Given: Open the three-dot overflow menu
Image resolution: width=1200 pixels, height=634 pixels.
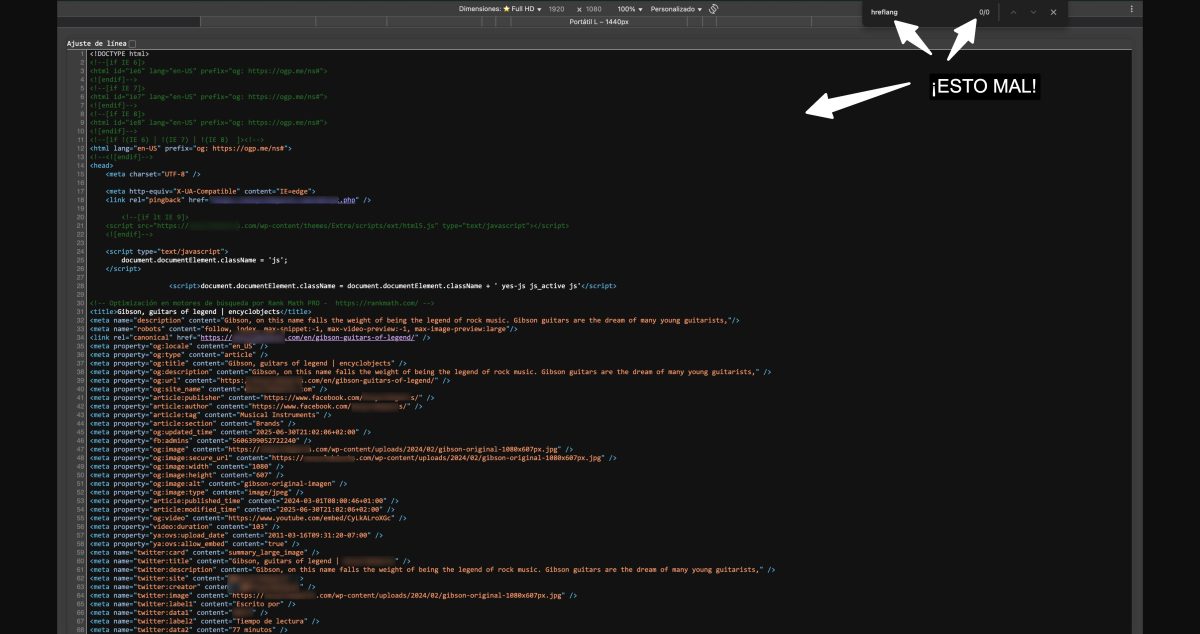Looking at the screenshot, I should (1129, 9).
